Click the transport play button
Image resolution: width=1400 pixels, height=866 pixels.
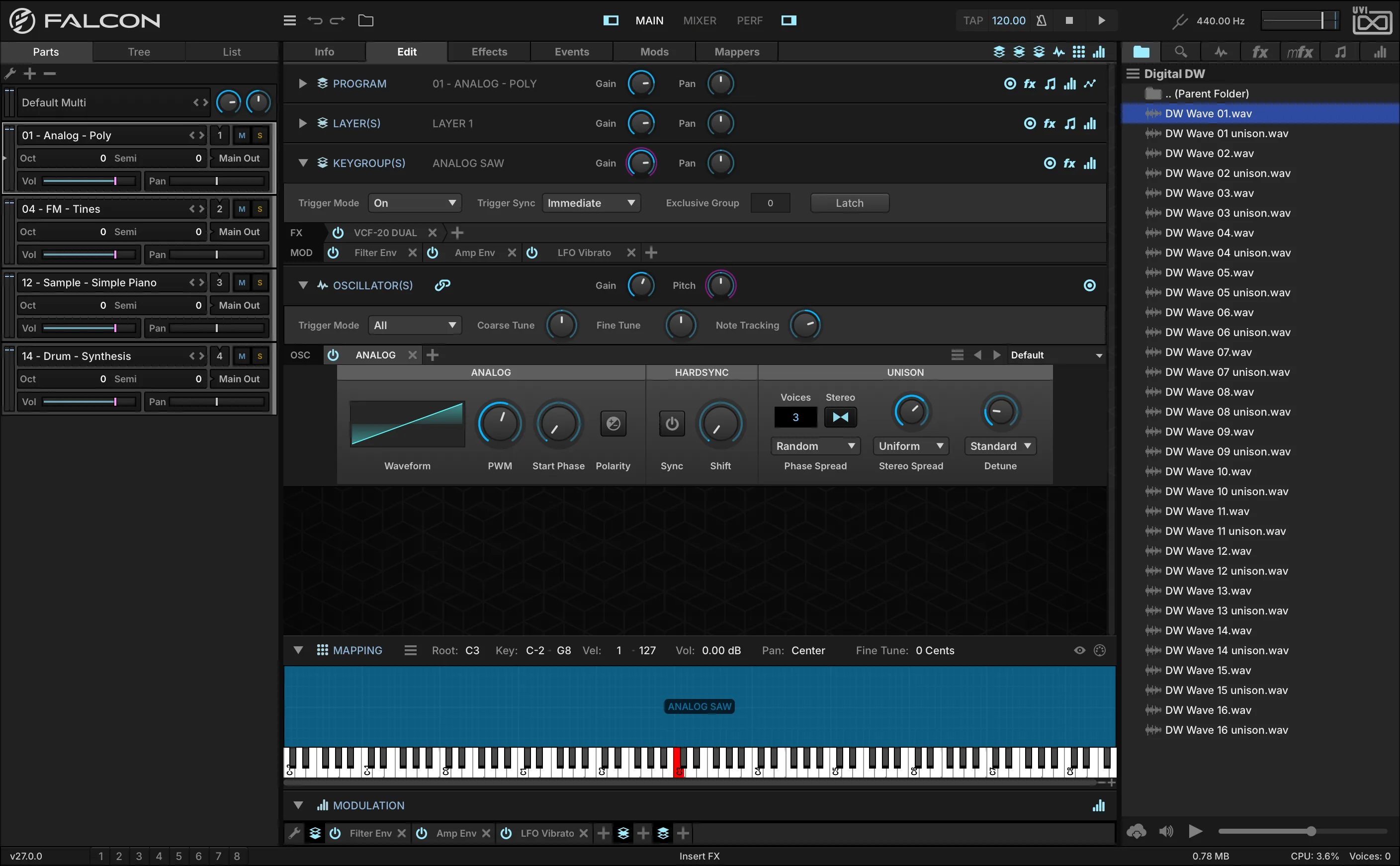[x=1102, y=20]
